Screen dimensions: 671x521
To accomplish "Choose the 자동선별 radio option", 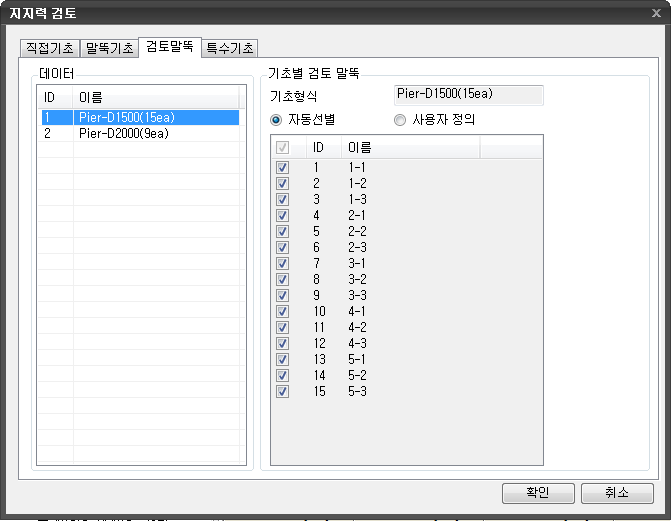I will (x=277, y=120).
